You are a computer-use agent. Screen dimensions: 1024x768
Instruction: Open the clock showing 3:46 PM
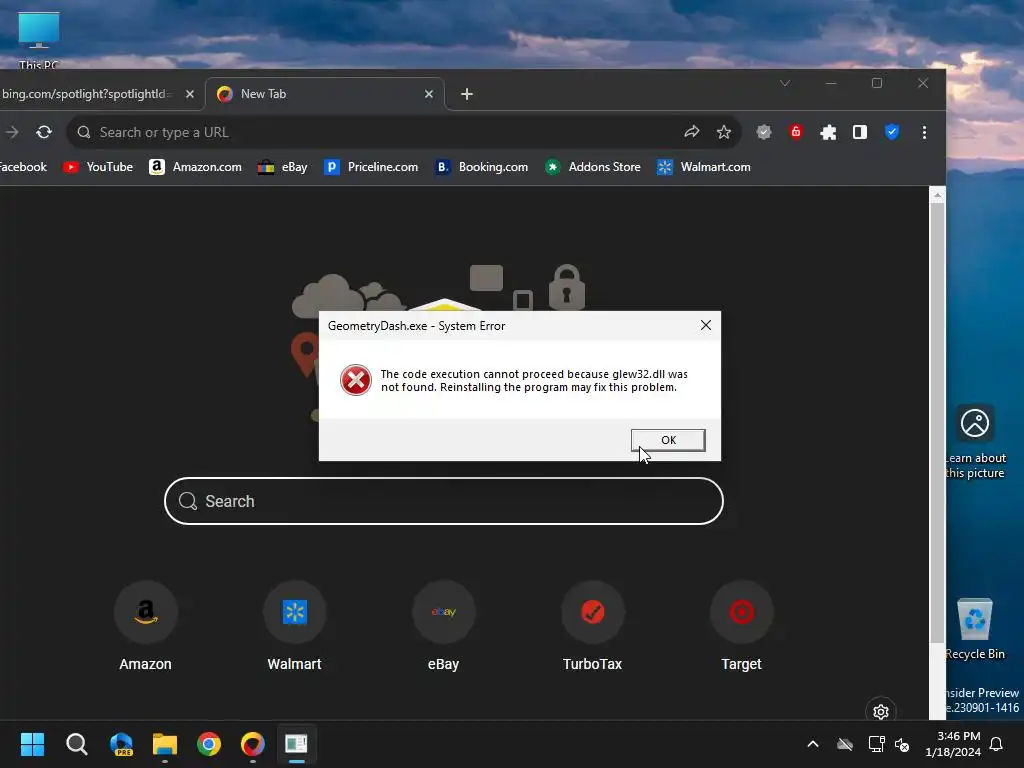(x=953, y=744)
